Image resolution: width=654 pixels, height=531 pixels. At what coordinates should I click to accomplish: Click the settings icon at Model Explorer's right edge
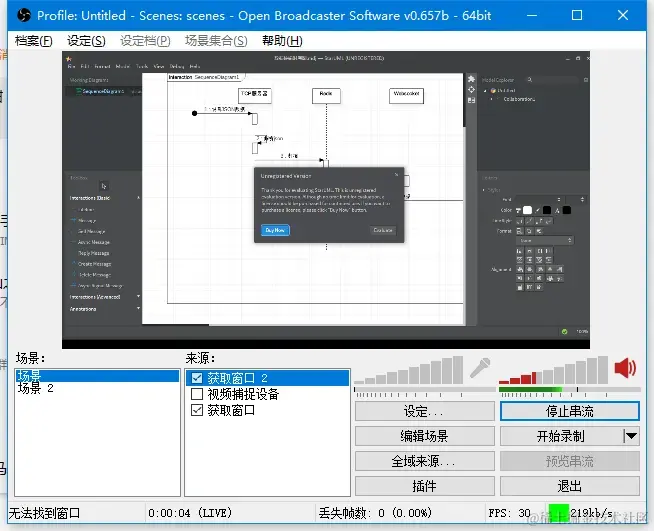(x=586, y=80)
